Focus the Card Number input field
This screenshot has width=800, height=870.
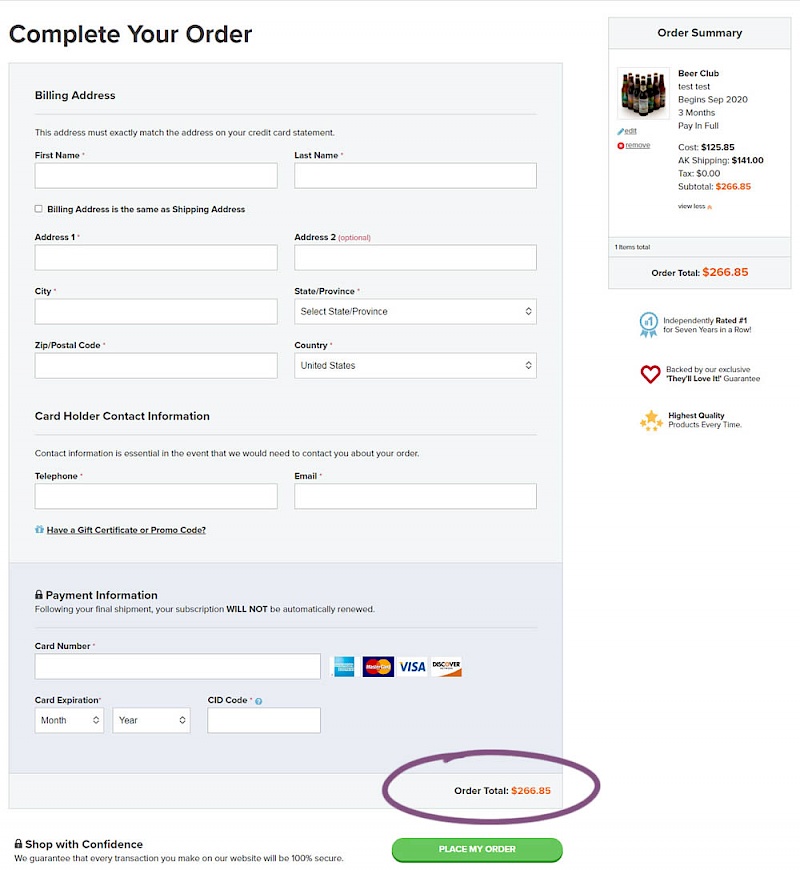[x=178, y=667]
